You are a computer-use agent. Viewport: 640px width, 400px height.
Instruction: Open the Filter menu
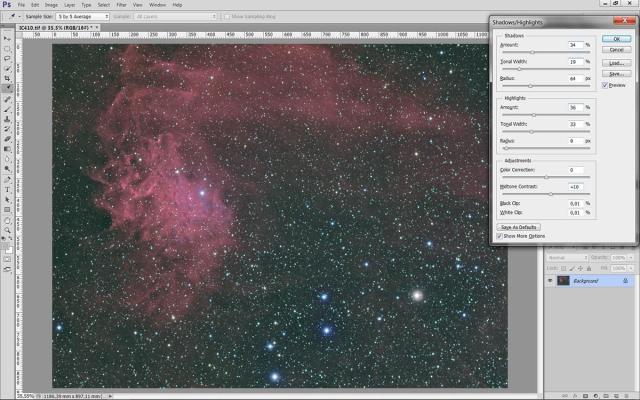(x=121, y=5)
